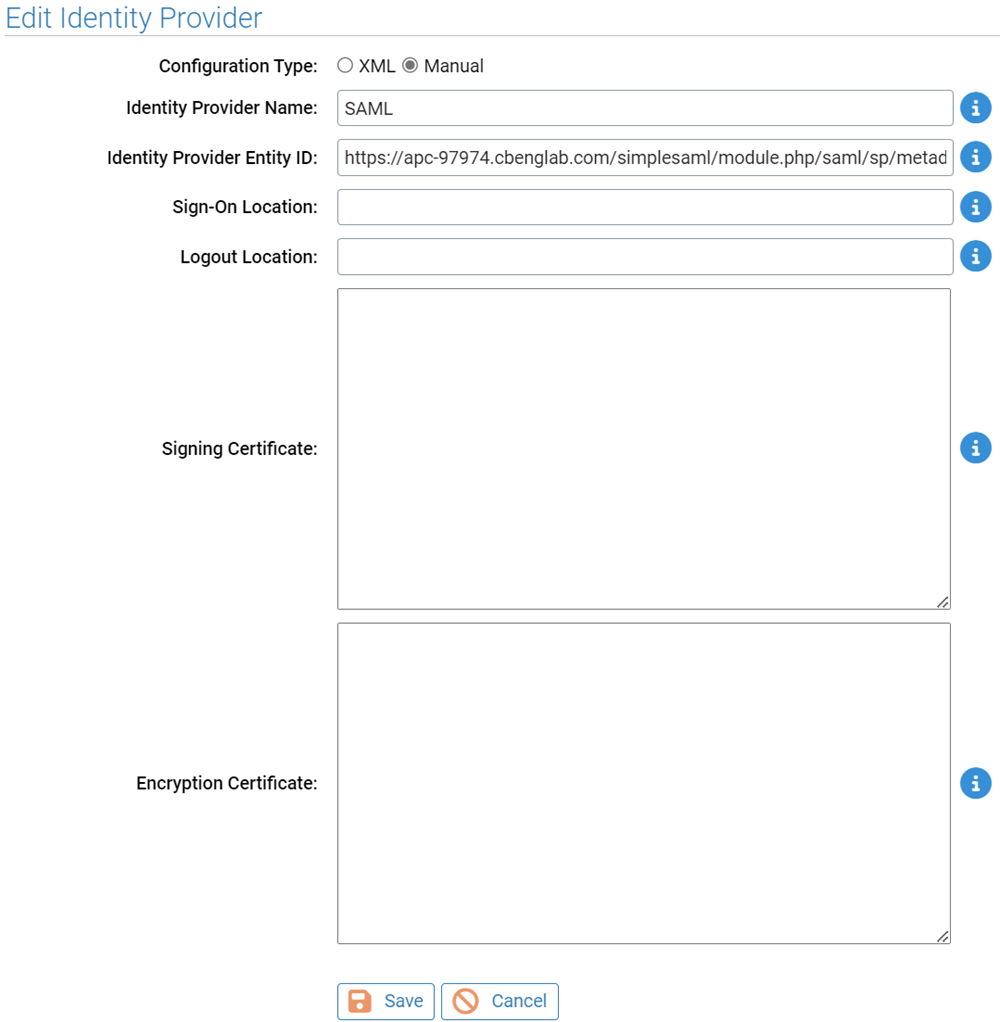Screen dimensions: 1000x1022
Task: Open the Encryption Certificate help icon
Action: [975, 783]
